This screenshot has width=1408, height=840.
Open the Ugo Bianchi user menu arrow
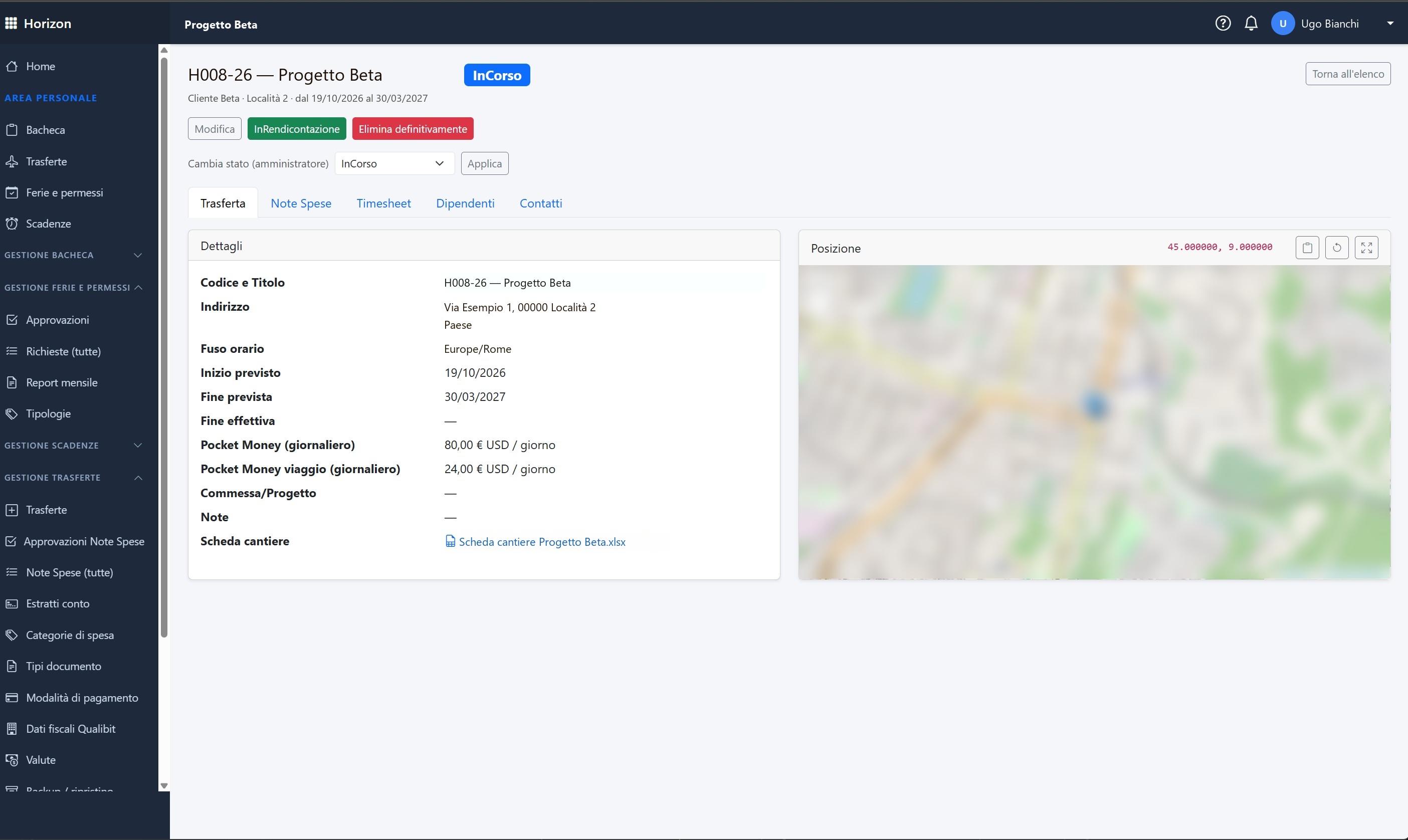(1390, 23)
